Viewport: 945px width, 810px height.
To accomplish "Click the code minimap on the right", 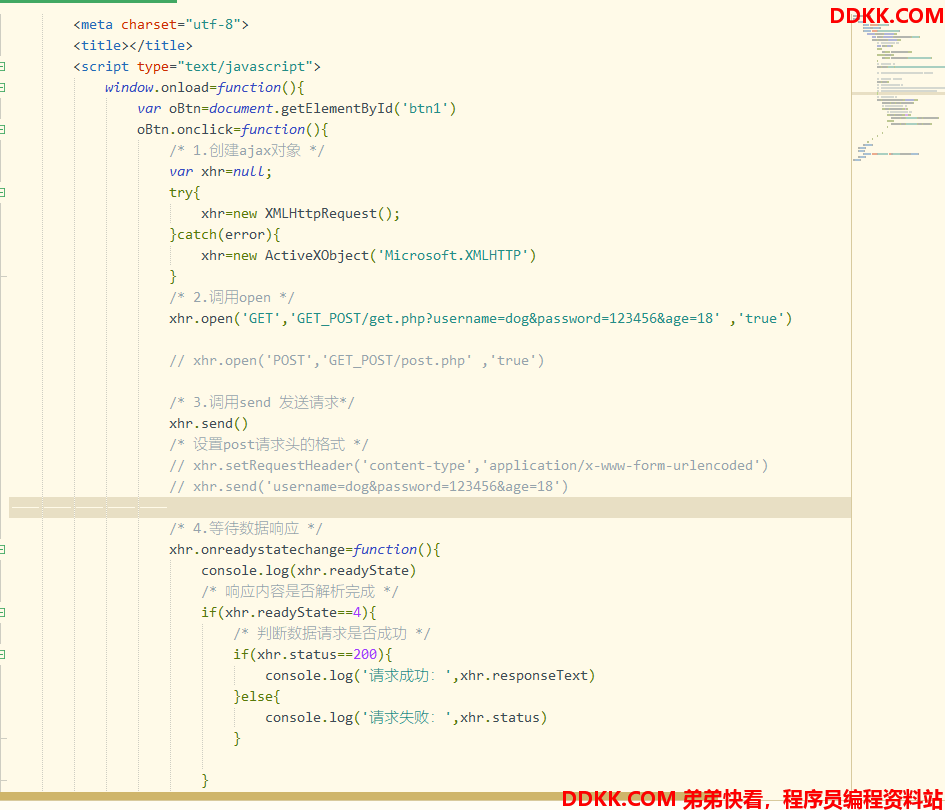I will (898, 90).
